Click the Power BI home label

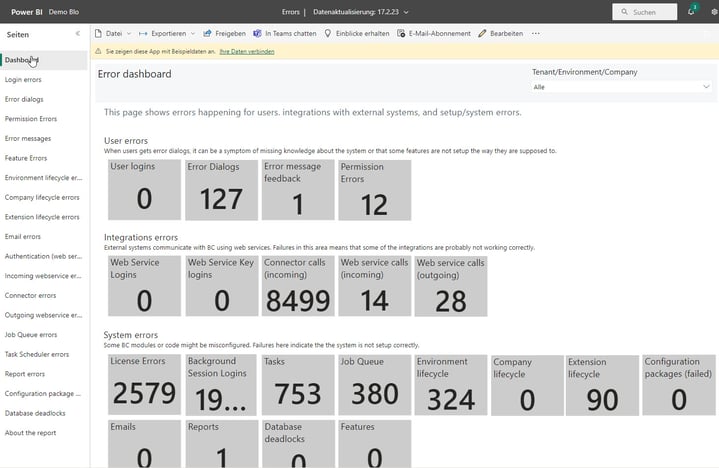[27, 12]
